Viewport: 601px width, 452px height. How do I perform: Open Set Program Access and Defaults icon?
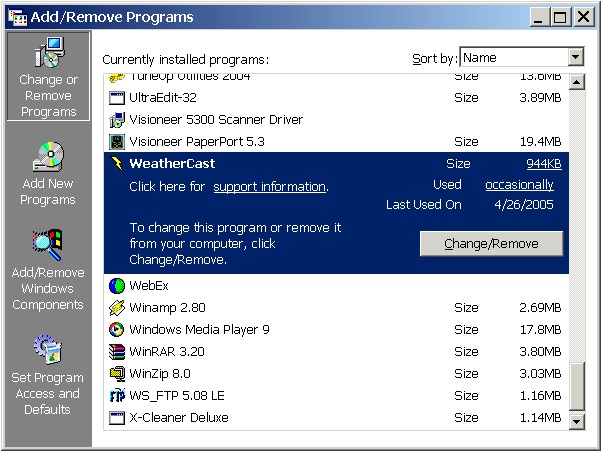[x=48, y=349]
